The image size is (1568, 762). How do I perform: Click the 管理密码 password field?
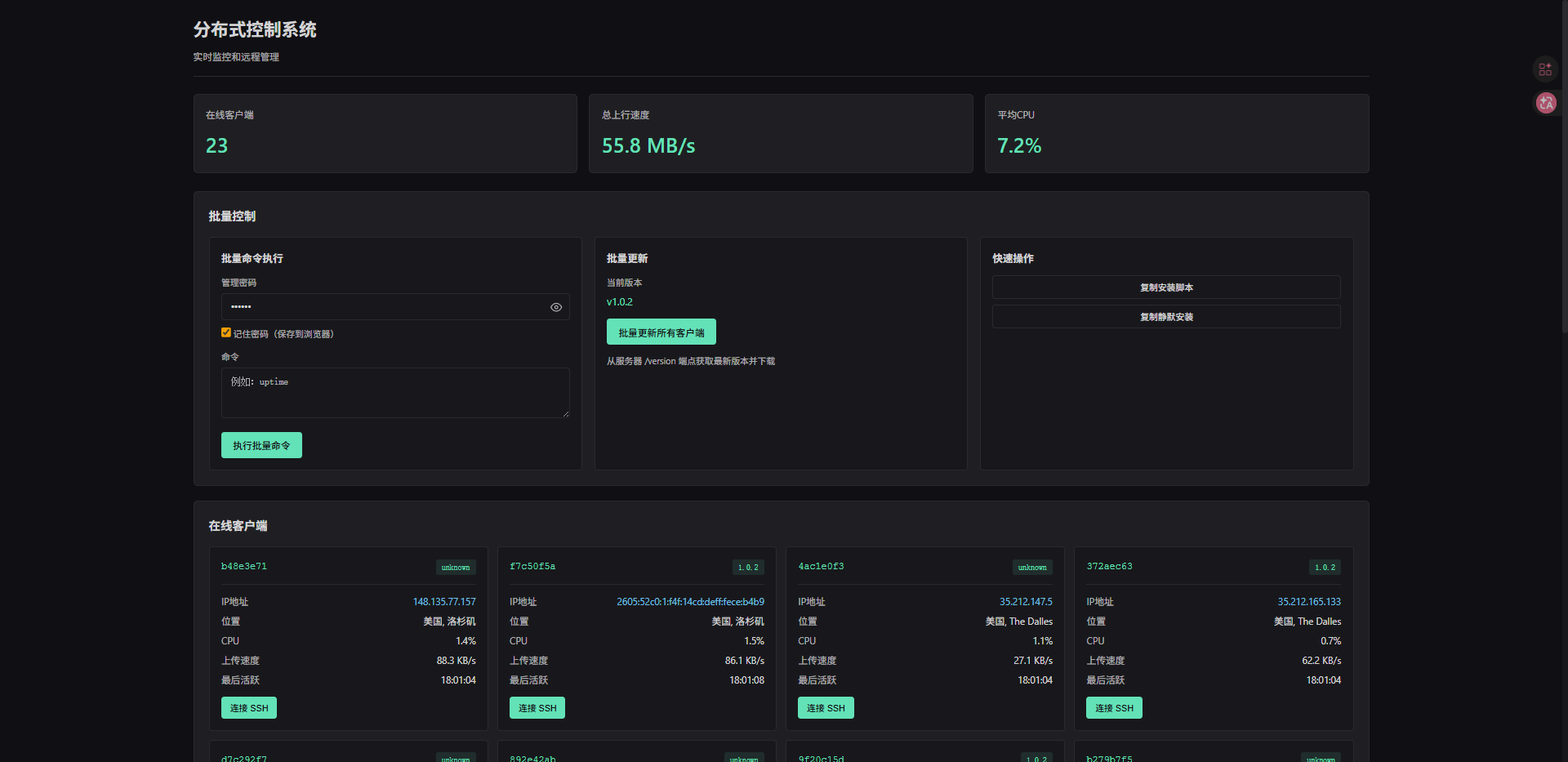[384, 307]
